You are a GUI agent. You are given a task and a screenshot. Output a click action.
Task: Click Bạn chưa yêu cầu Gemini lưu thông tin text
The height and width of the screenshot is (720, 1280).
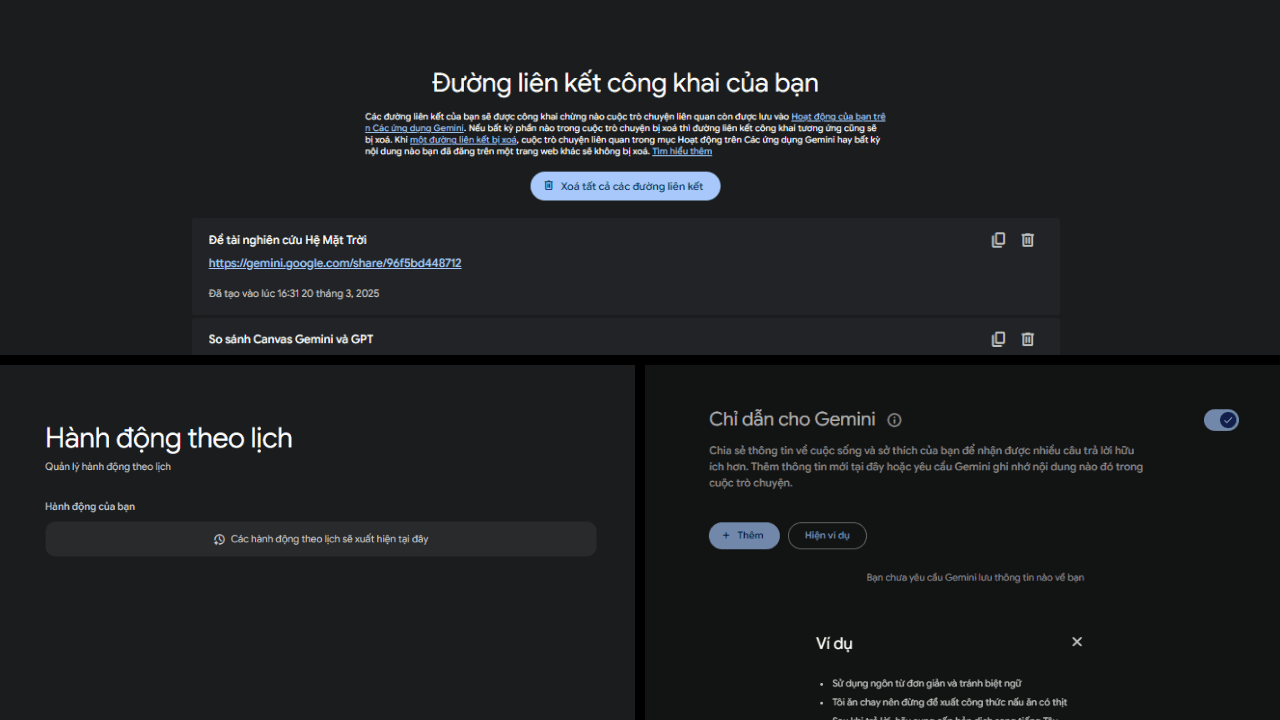pos(975,577)
